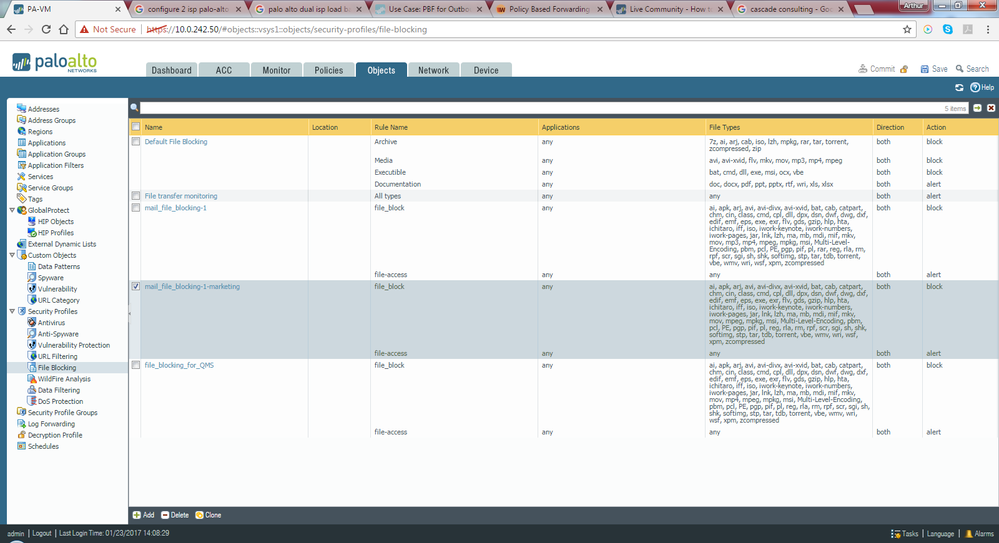
Task: Check the Default File Blocking checkbox
Action: point(136,142)
